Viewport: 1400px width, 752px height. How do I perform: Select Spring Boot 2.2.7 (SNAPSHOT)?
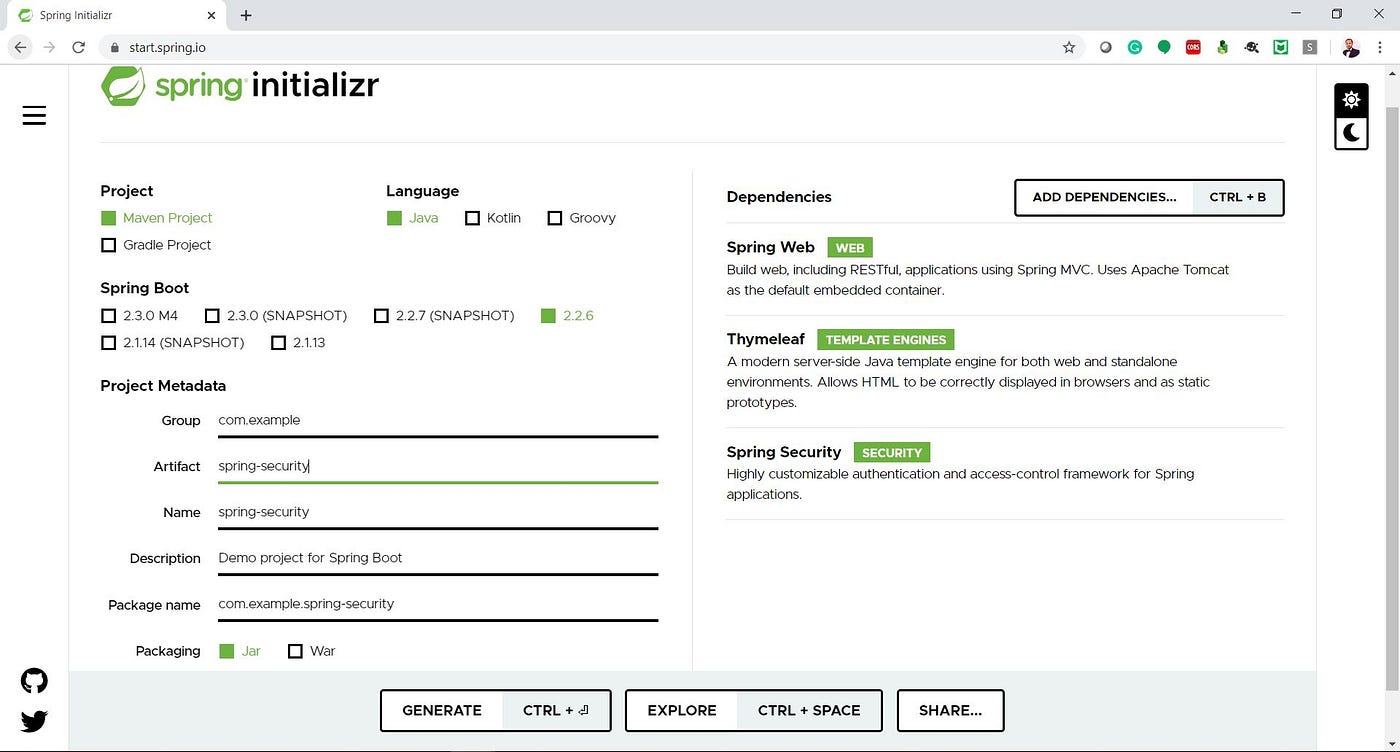pos(444,316)
